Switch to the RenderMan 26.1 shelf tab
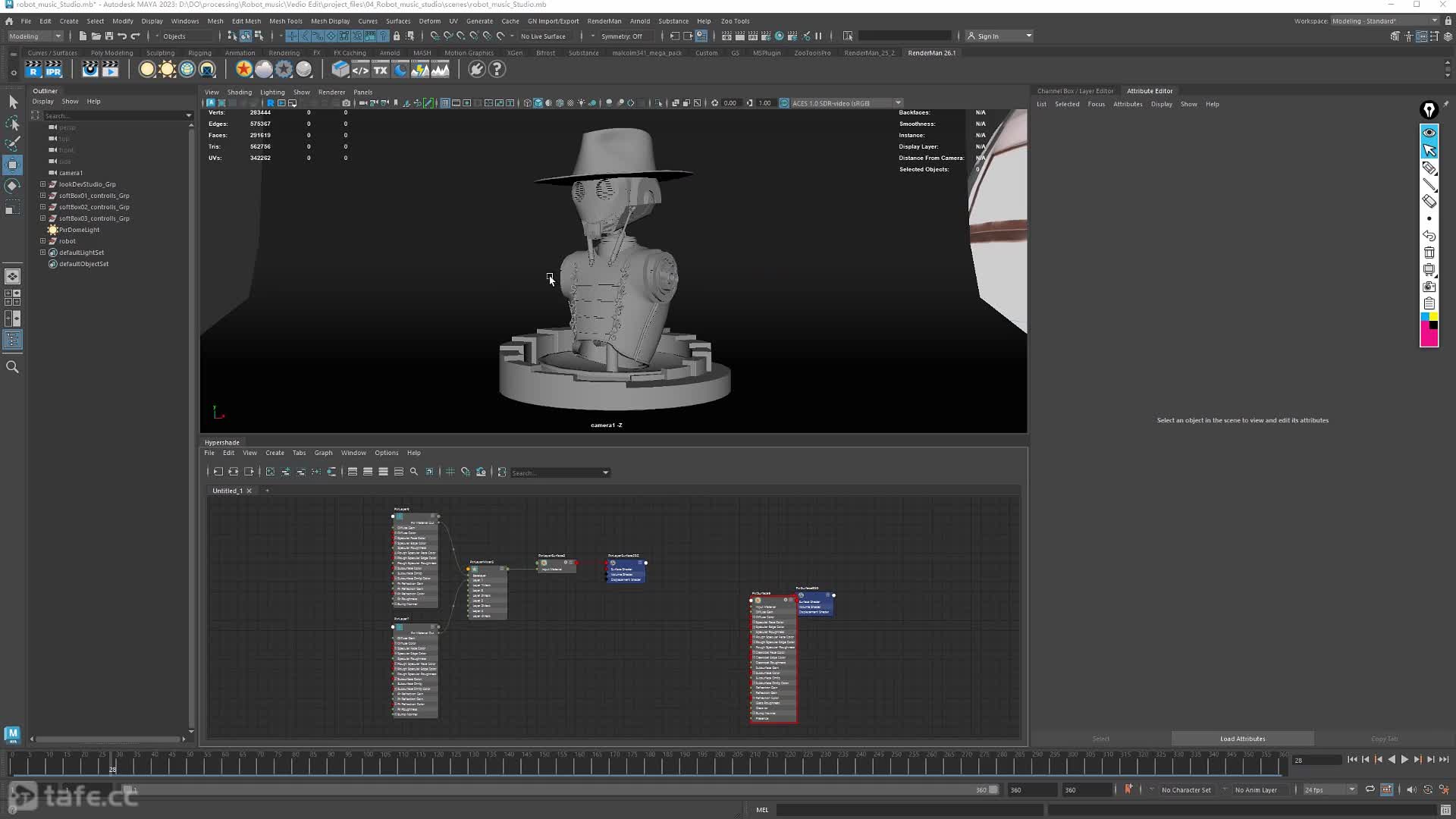Image resolution: width=1456 pixels, height=819 pixels. [x=931, y=53]
